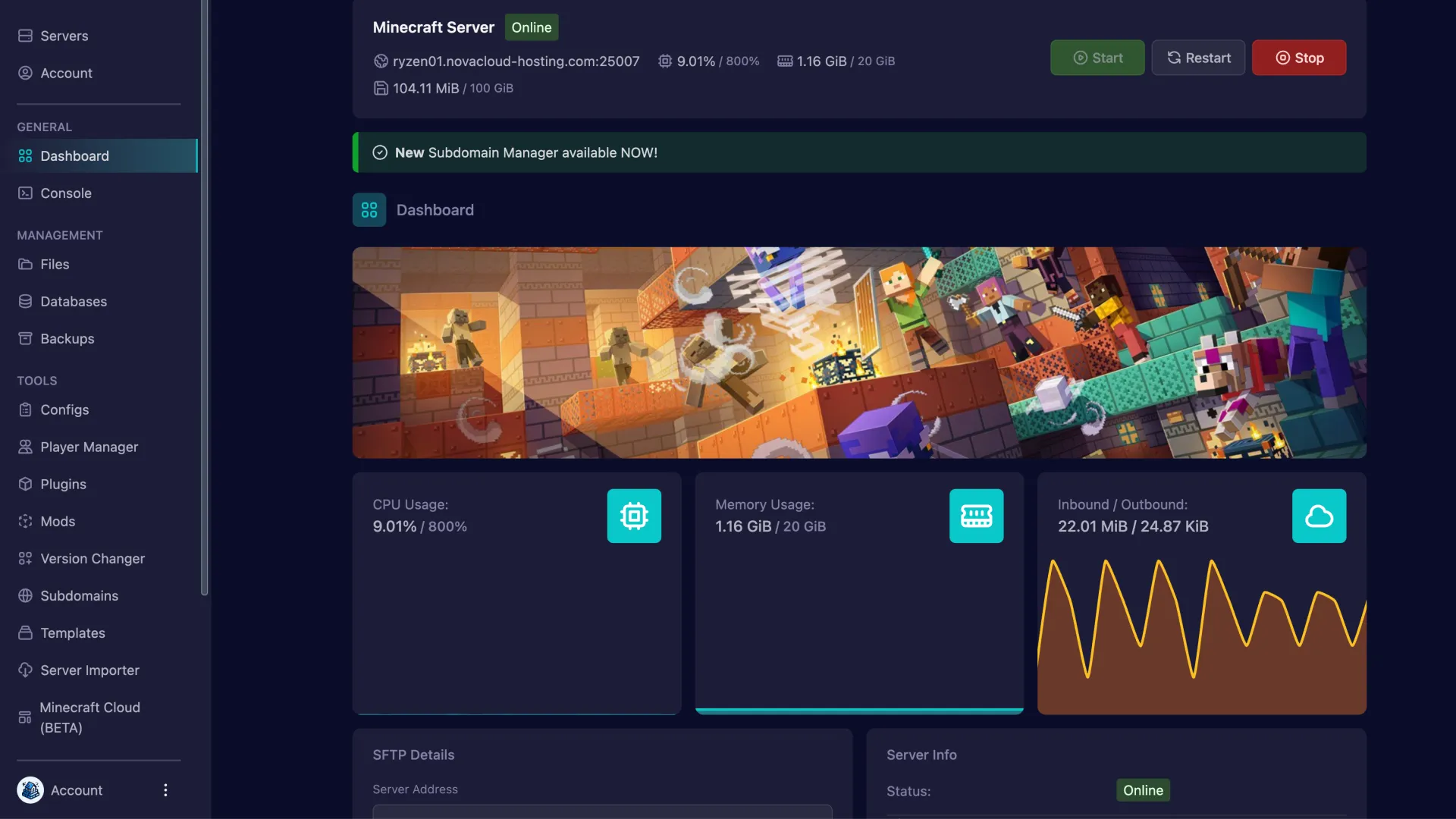Click the Memory Usage progress bar
Image resolution: width=1456 pixels, height=819 pixels.
859,711
